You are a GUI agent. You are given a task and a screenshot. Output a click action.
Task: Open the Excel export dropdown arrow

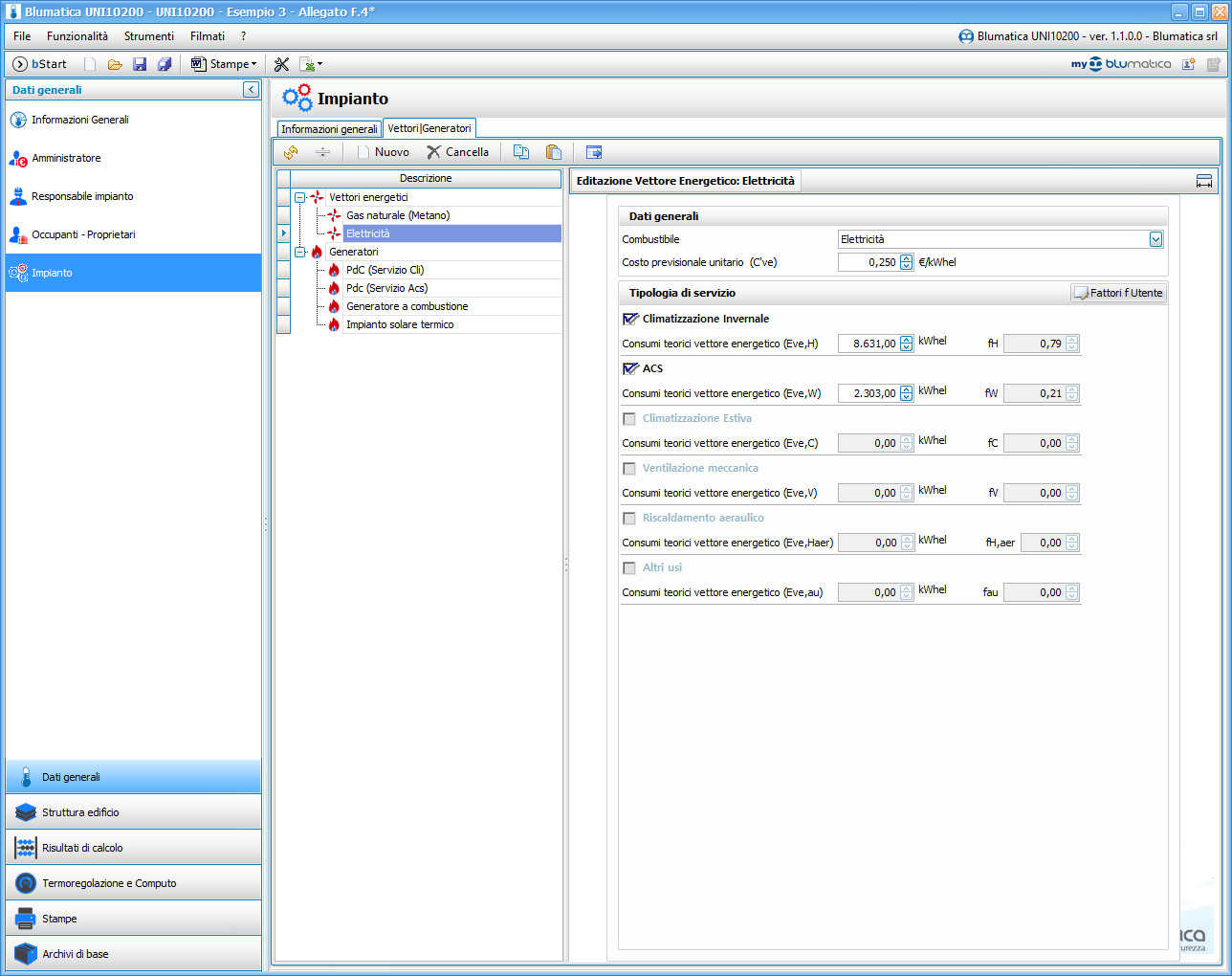[319, 64]
